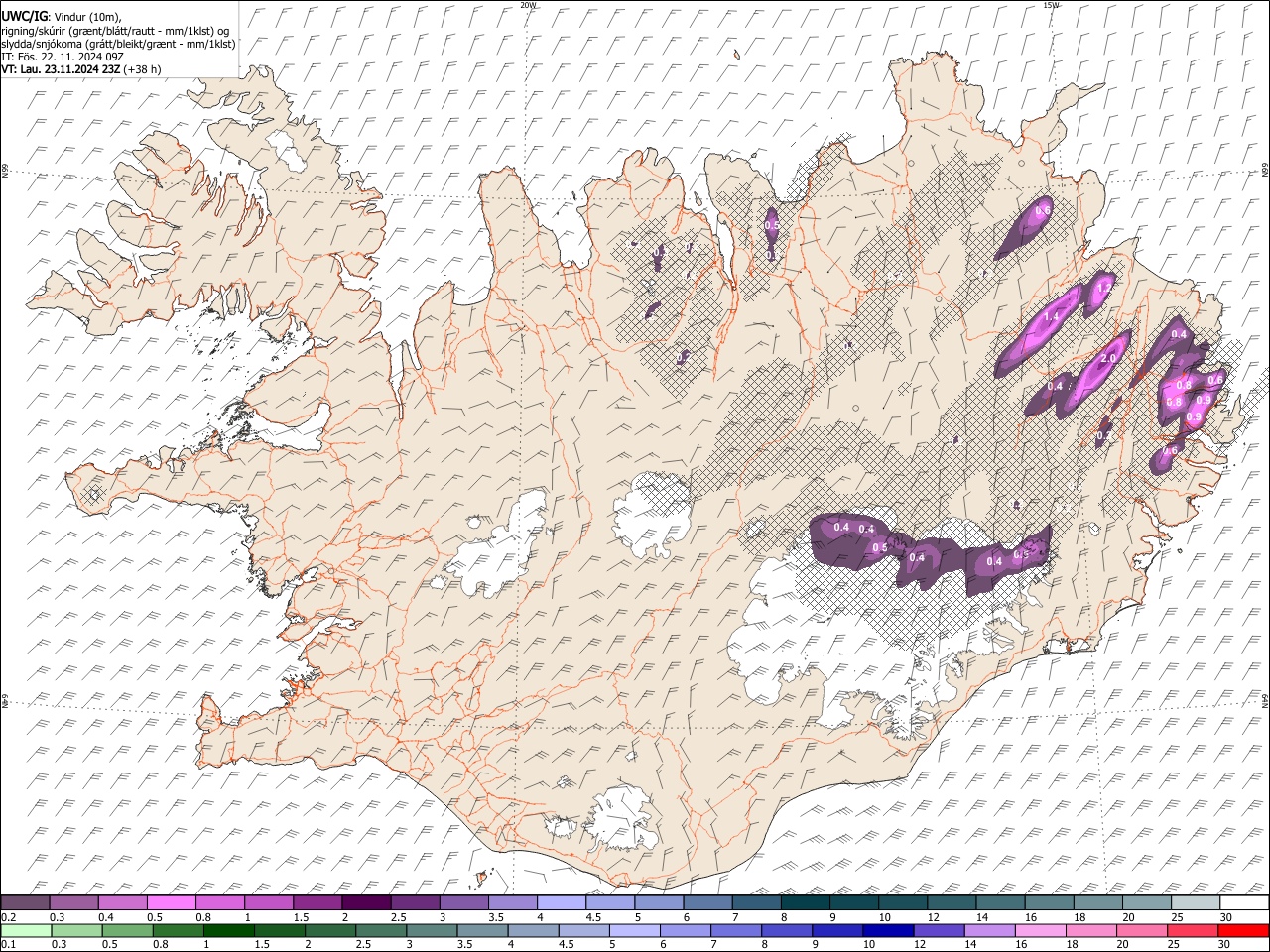Pick the upper-row legend swatch labeled 0.2

pyautogui.click(x=25, y=903)
